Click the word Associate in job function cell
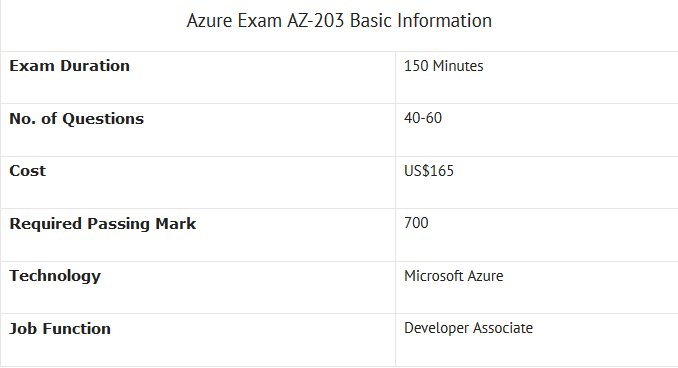 click(x=503, y=328)
